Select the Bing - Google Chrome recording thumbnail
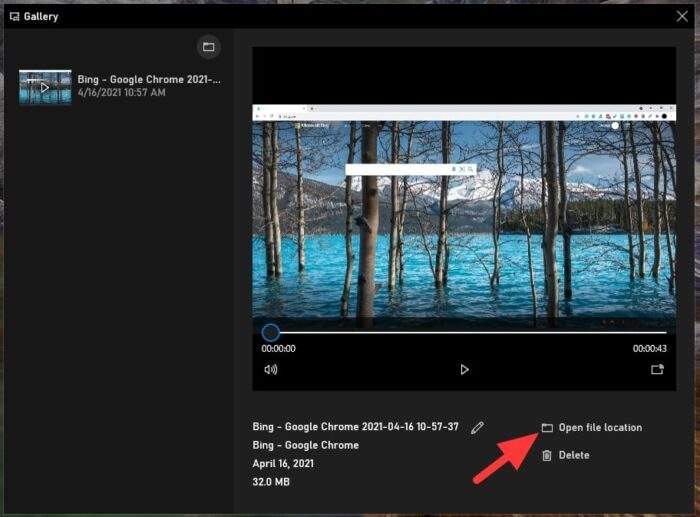 click(x=45, y=87)
